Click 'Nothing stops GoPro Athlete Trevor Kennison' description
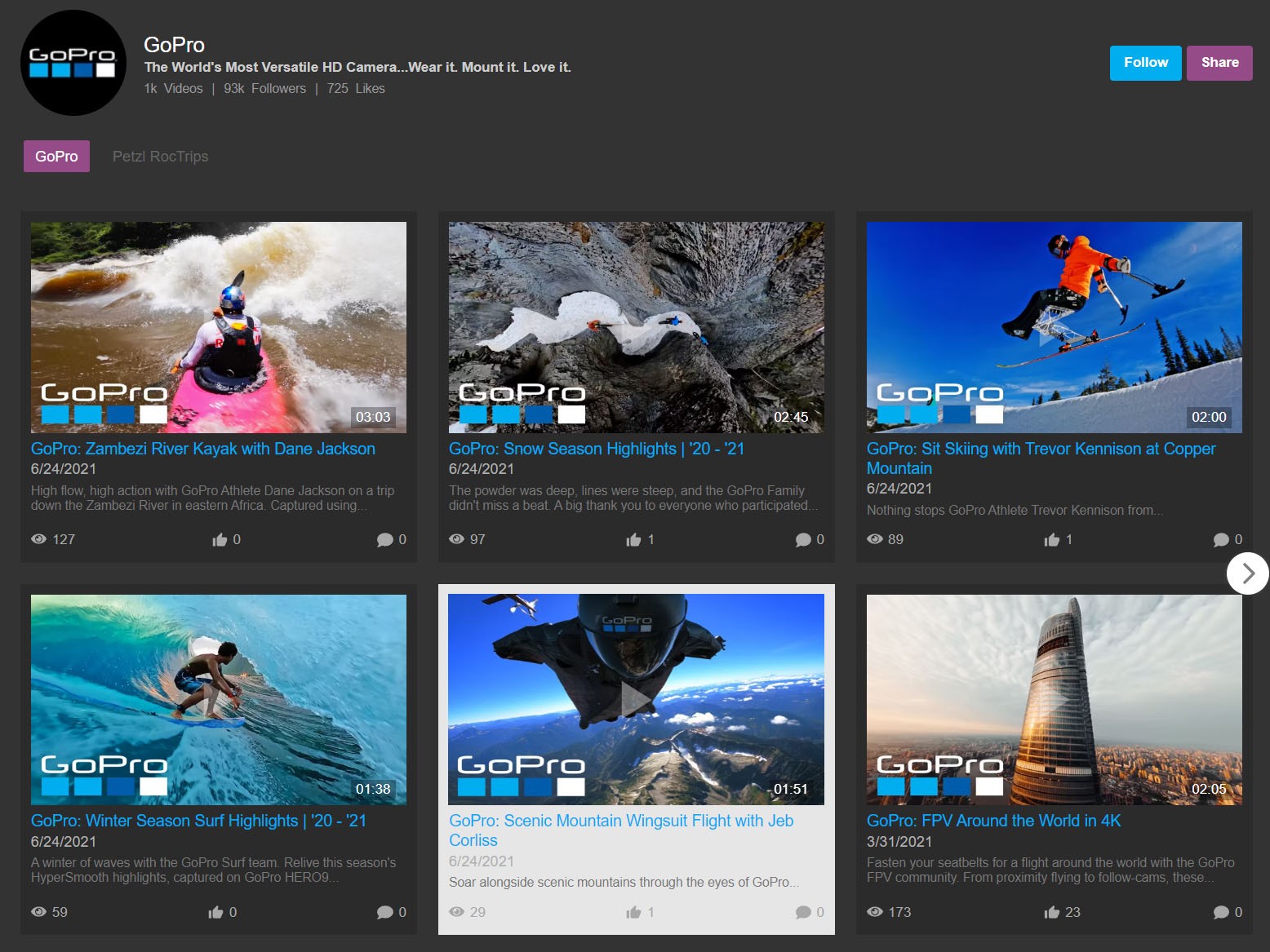Viewport: 1270px width, 952px height. (x=1015, y=510)
